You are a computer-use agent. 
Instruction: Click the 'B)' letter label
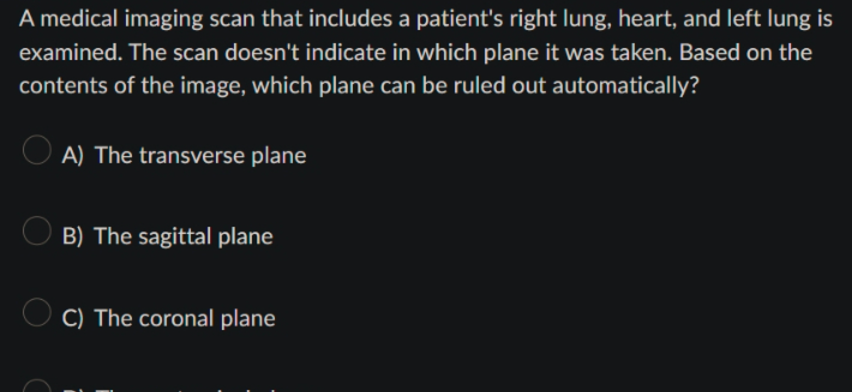tap(73, 237)
